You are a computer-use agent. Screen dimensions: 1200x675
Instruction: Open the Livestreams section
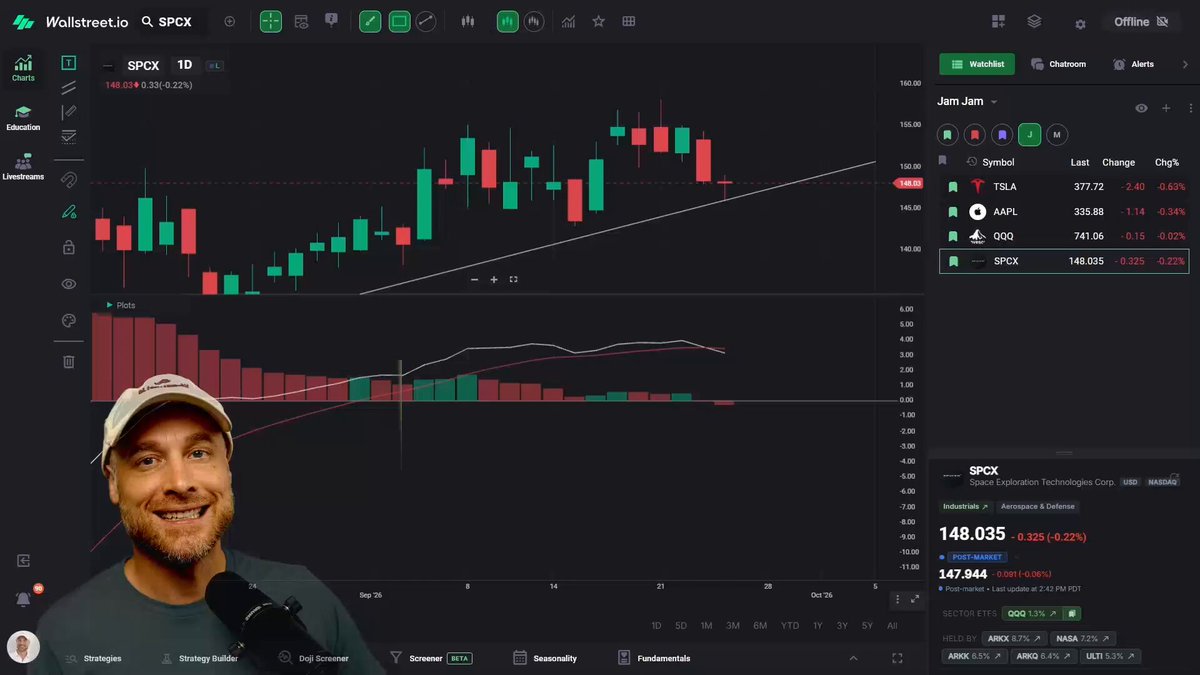[x=23, y=167]
